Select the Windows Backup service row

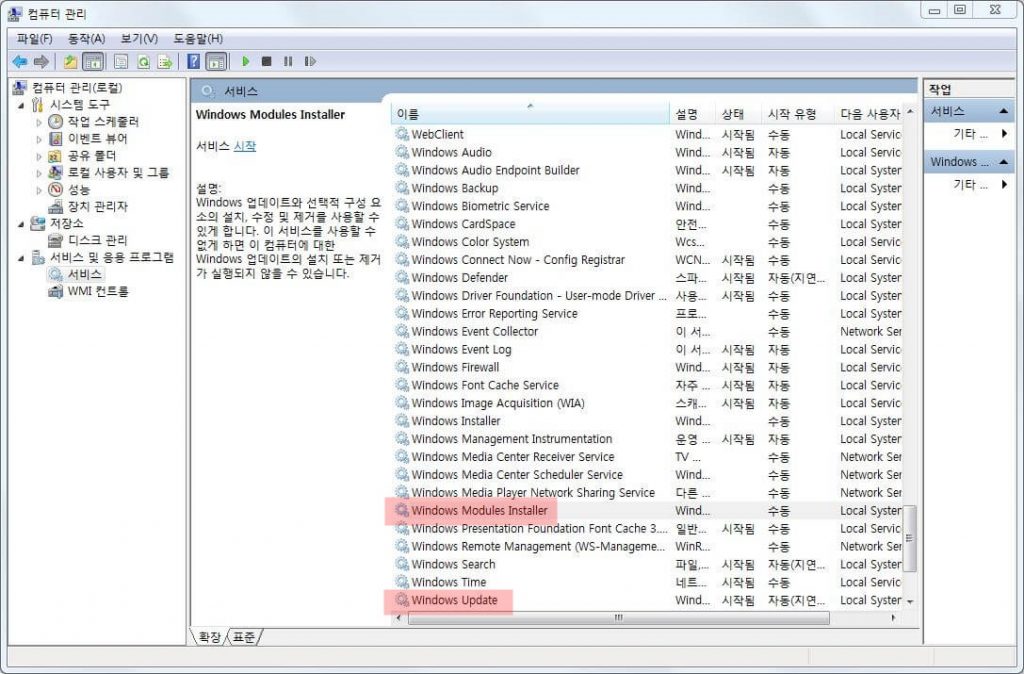648,188
